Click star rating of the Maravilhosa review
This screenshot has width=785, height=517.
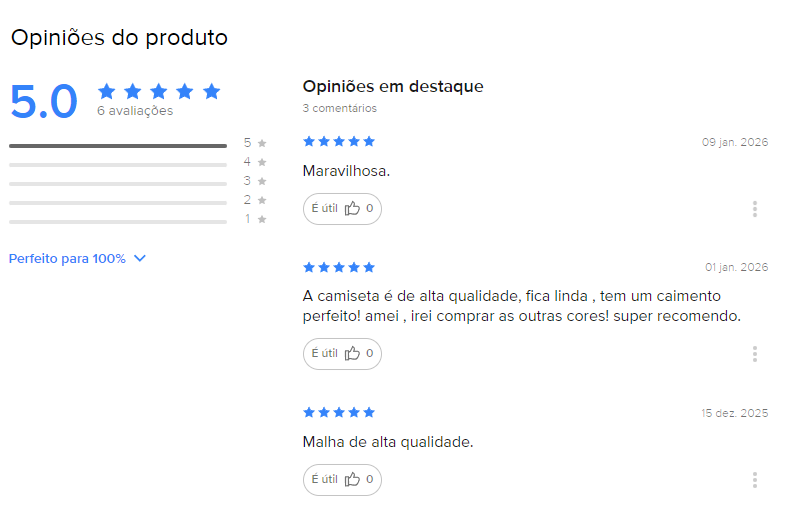point(339,141)
